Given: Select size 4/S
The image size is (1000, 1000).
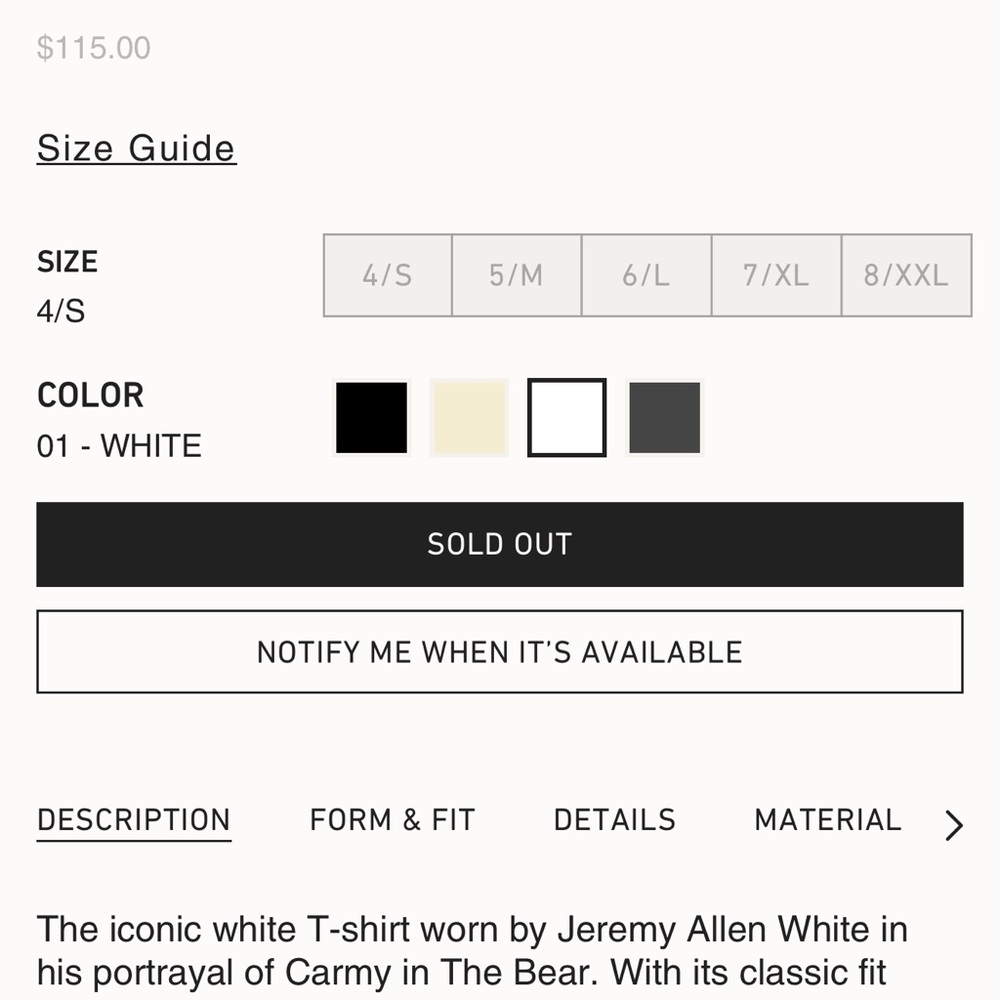Looking at the screenshot, I should coord(387,276).
